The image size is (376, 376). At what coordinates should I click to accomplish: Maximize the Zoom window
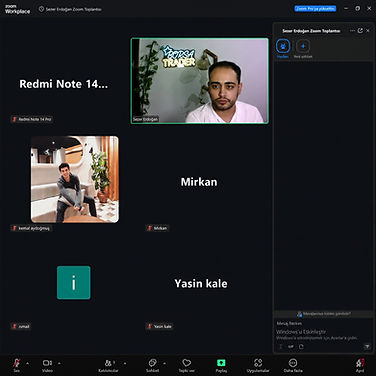pyautogui.click(x=358, y=8)
